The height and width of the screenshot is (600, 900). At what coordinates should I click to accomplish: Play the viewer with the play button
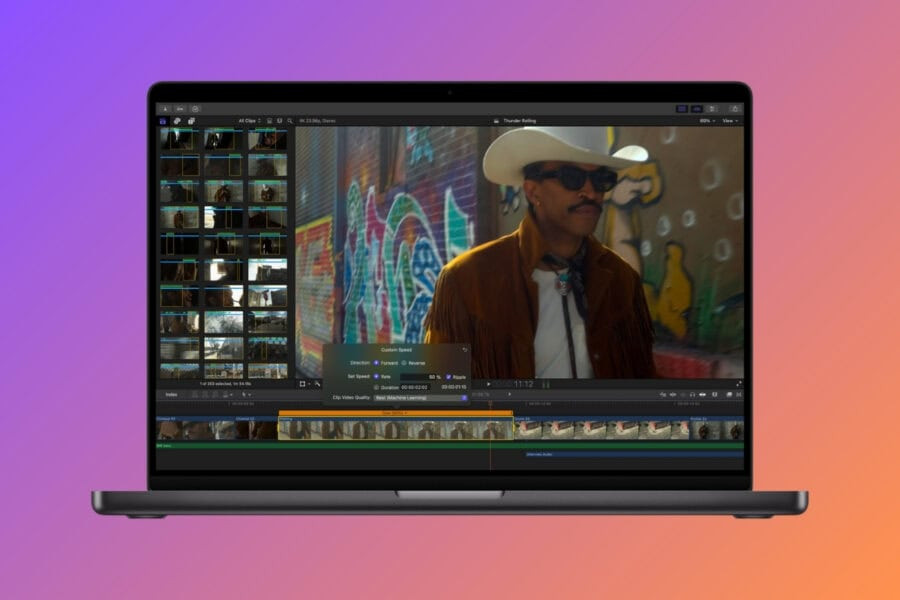488,384
